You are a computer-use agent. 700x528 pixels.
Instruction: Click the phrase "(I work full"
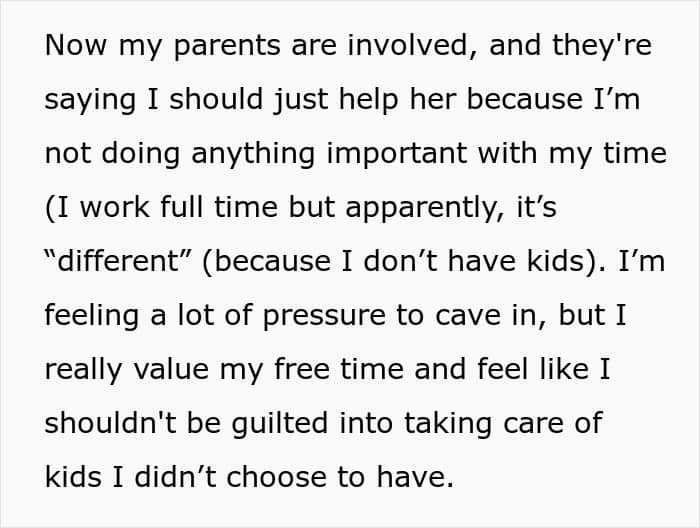point(124,208)
